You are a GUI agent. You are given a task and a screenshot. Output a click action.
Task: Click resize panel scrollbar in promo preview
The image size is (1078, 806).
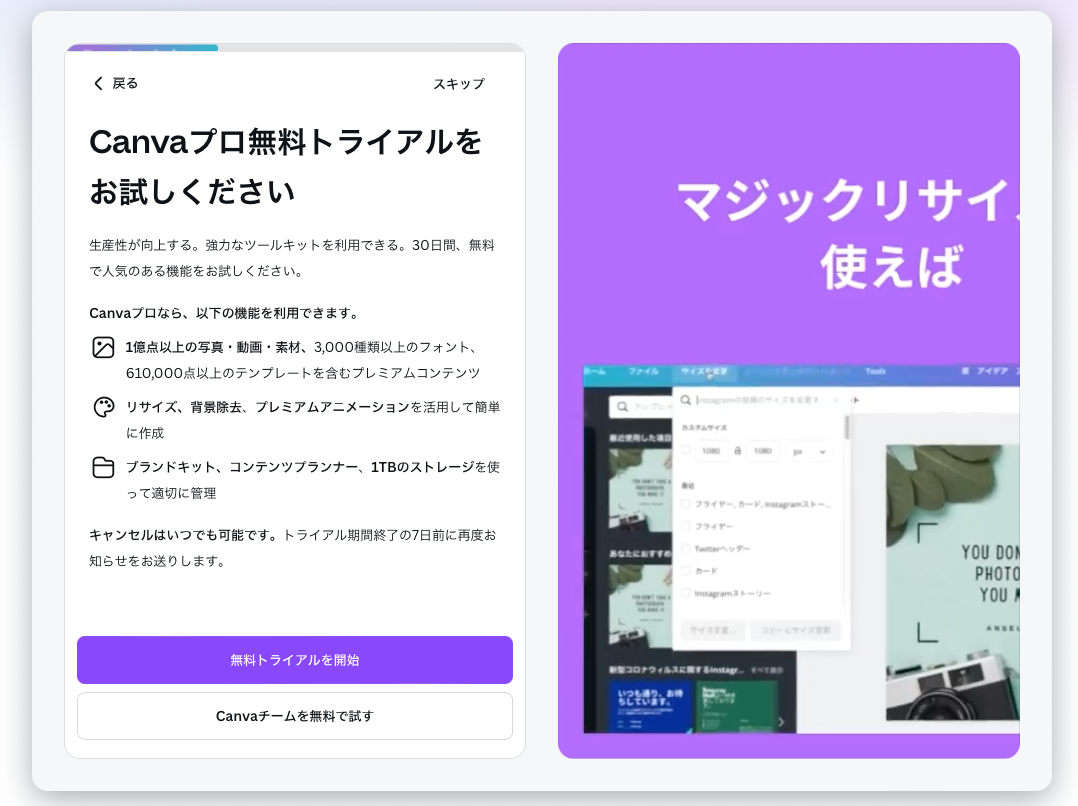point(847,427)
